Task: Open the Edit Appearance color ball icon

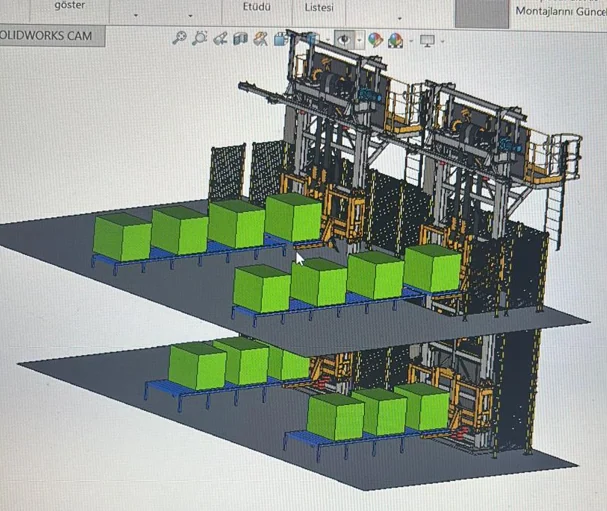Action: [x=375, y=40]
